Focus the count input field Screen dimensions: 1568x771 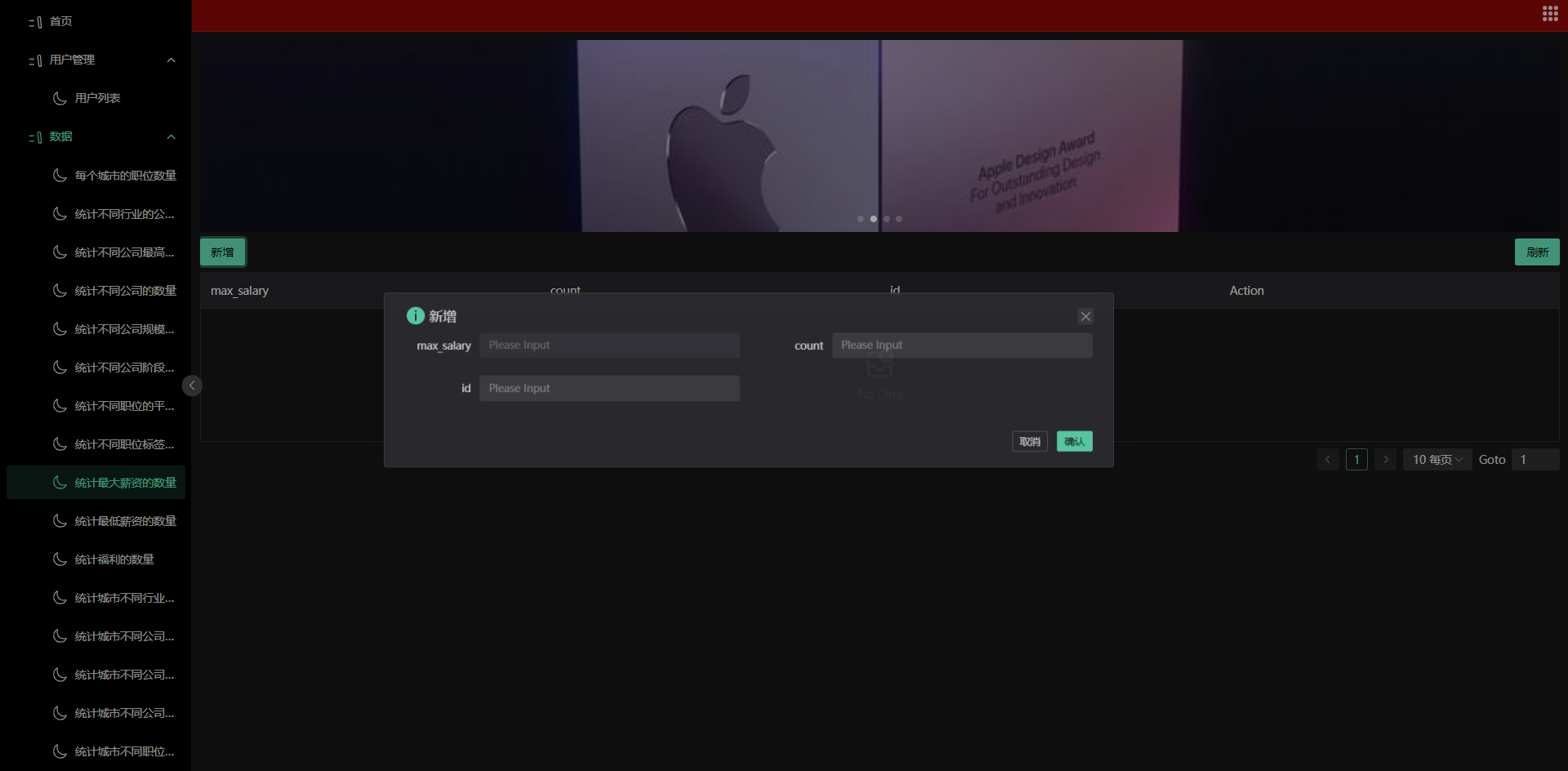pos(962,345)
